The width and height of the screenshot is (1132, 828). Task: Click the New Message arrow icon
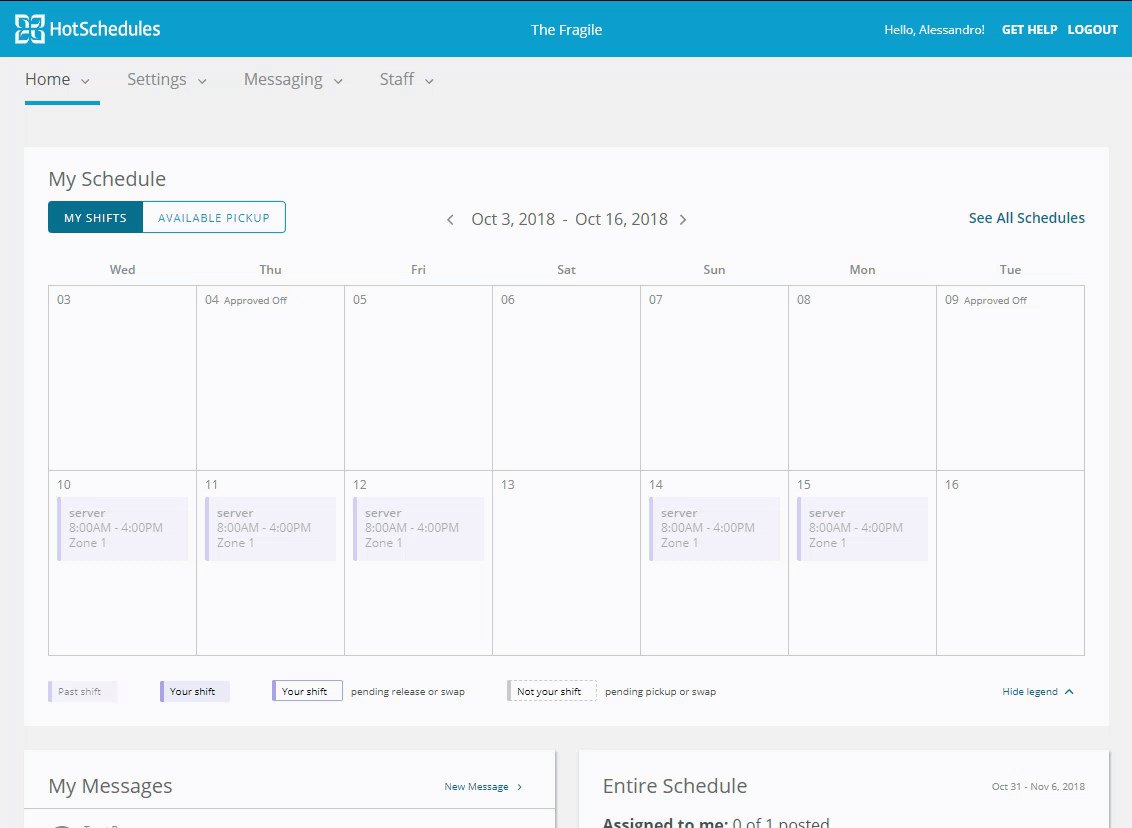coord(519,787)
